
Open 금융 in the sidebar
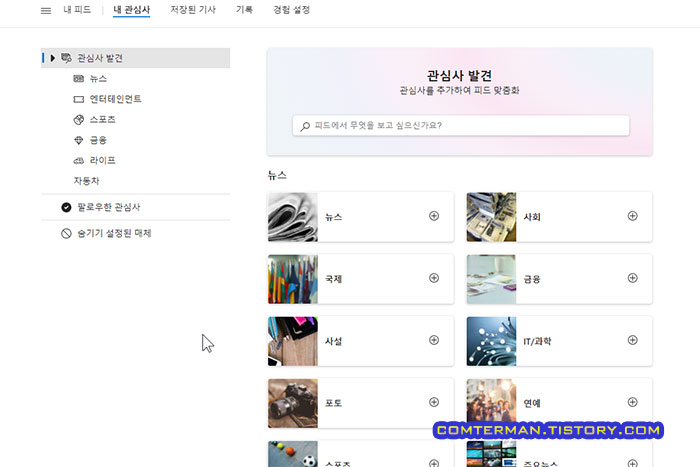point(98,140)
